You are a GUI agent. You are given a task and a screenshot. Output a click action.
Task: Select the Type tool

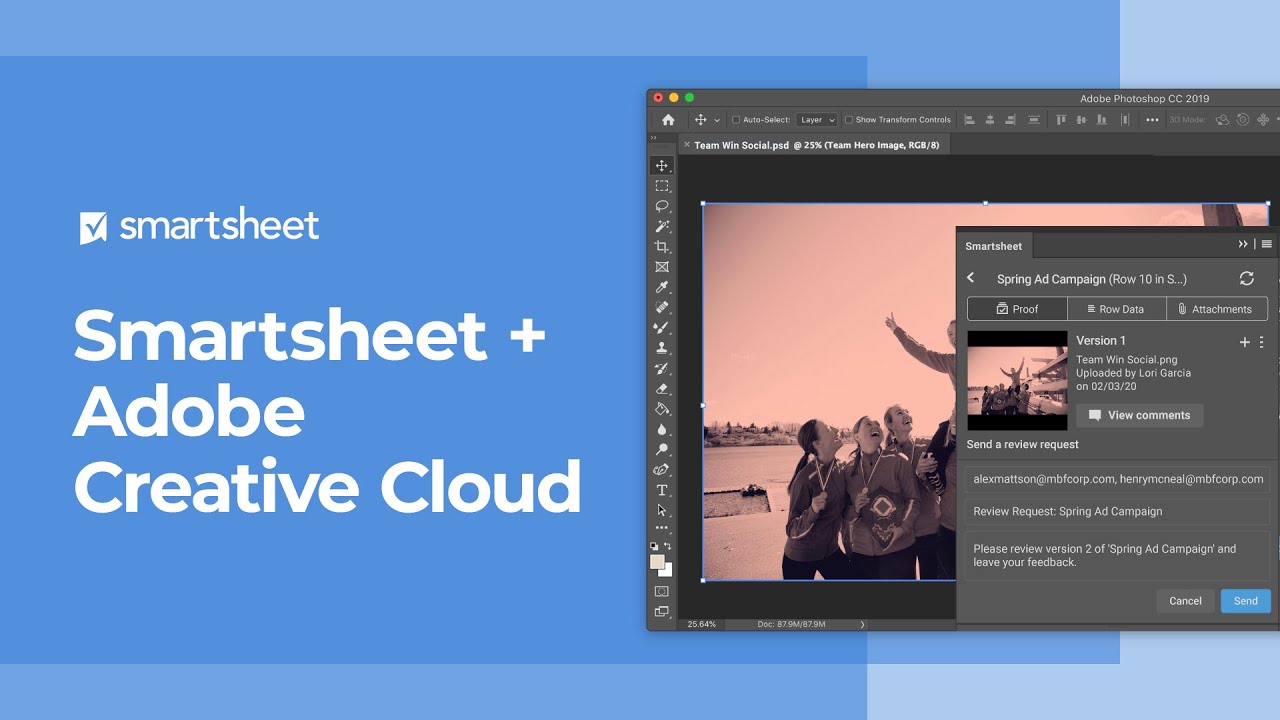click(x=662, y=490)
